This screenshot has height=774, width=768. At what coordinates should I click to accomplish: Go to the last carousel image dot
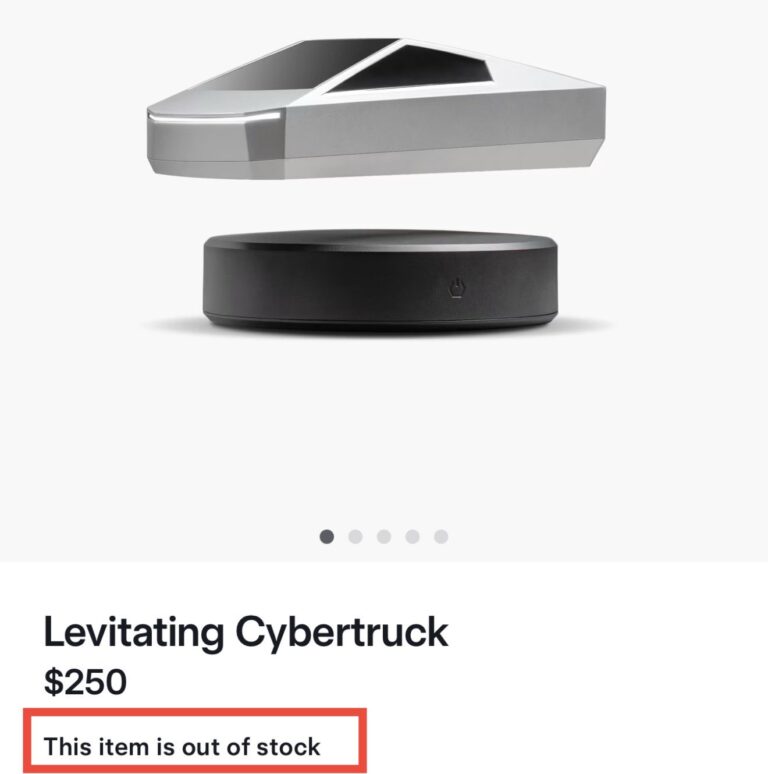point(441,537)
